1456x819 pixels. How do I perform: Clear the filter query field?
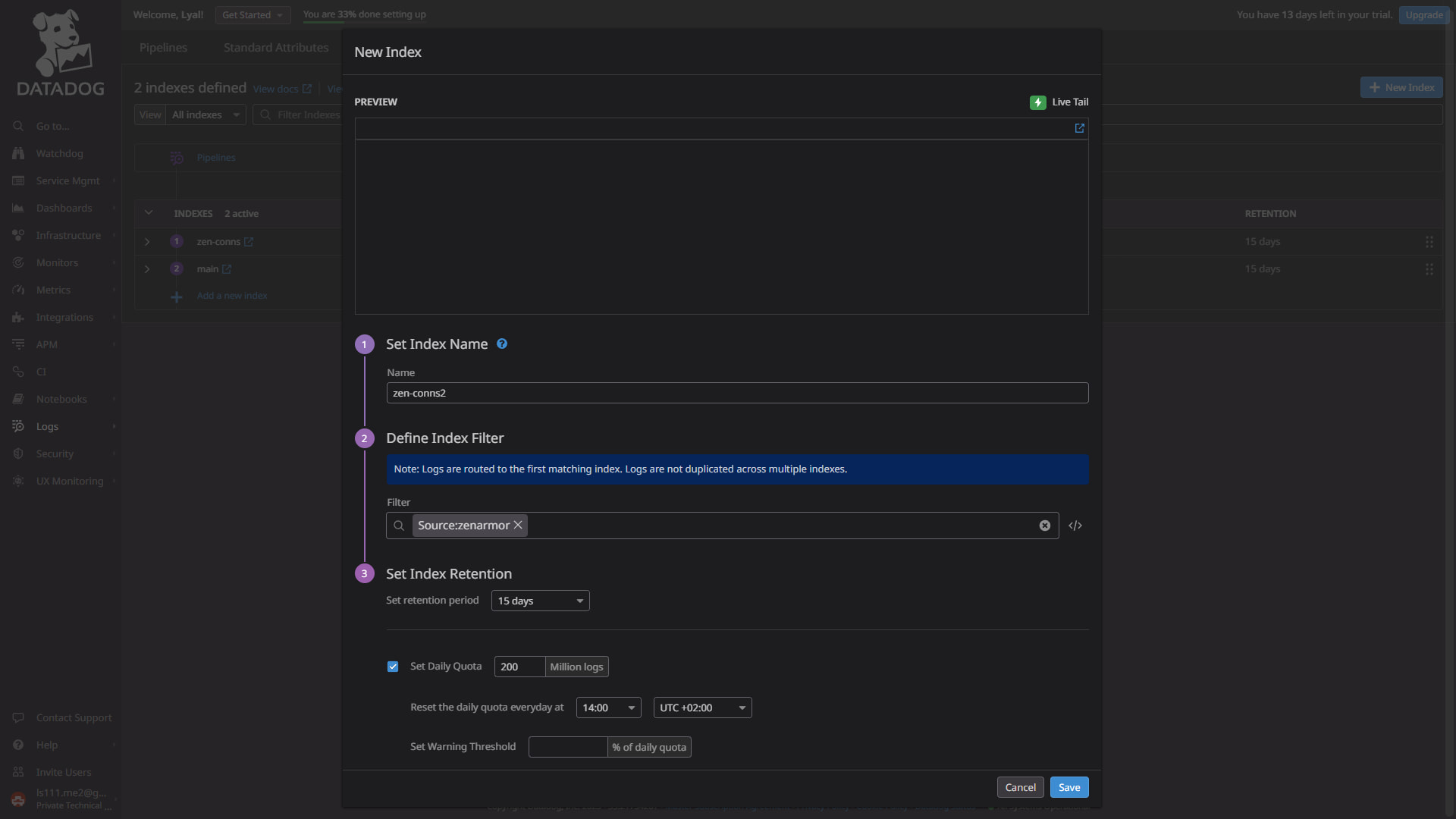1044,526
